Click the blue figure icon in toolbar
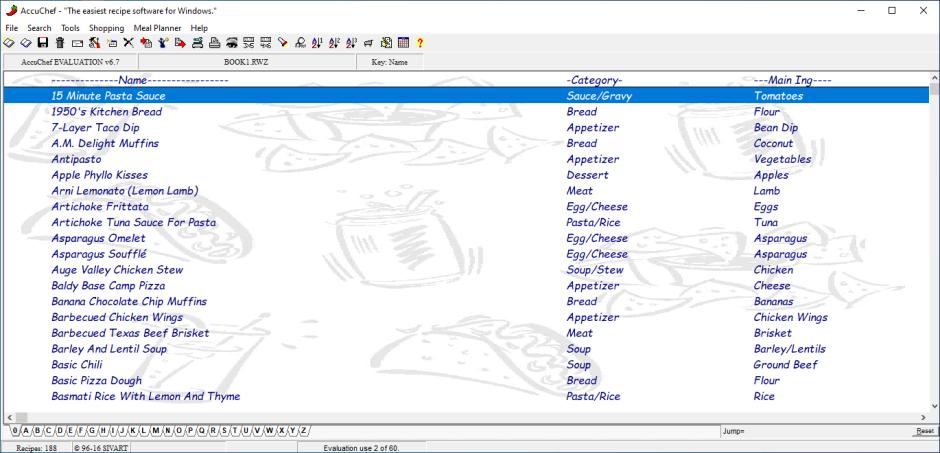 [162, 43]
